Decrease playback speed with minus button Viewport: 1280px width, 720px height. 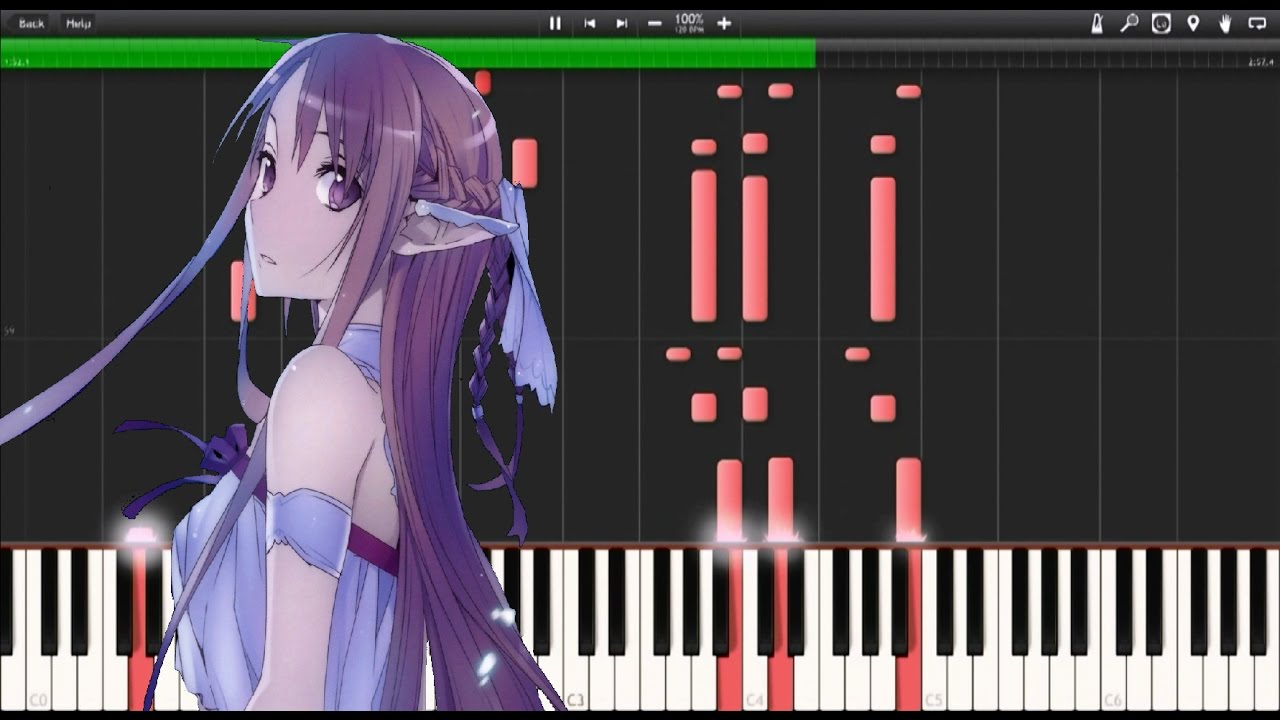(x=655, y=23)
